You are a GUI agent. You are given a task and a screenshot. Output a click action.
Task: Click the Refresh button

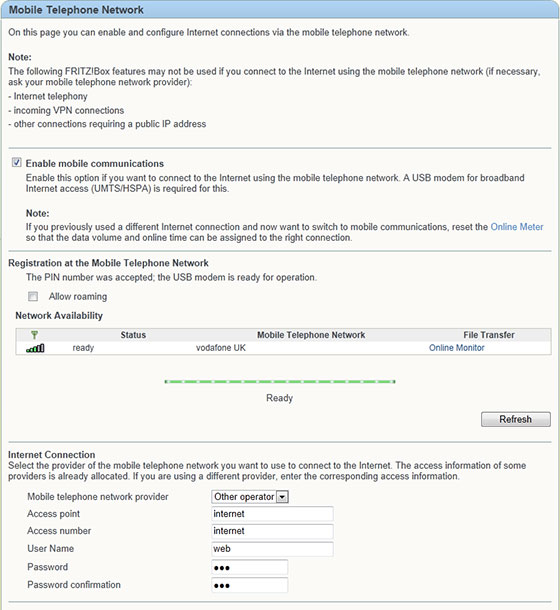[x=516, y=419]
